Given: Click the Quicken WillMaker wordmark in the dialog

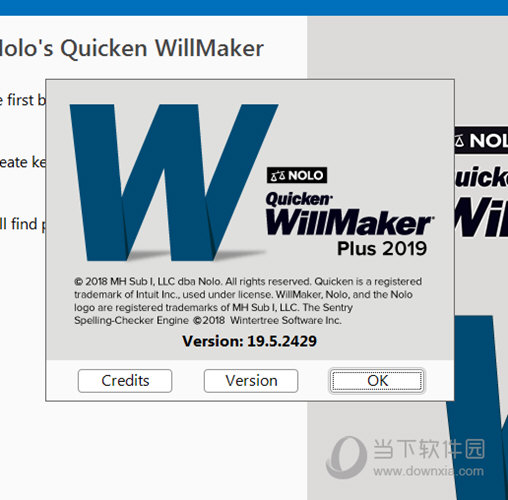Looking at the screenshot, I should pyautogui.click(x=350, y=214).
